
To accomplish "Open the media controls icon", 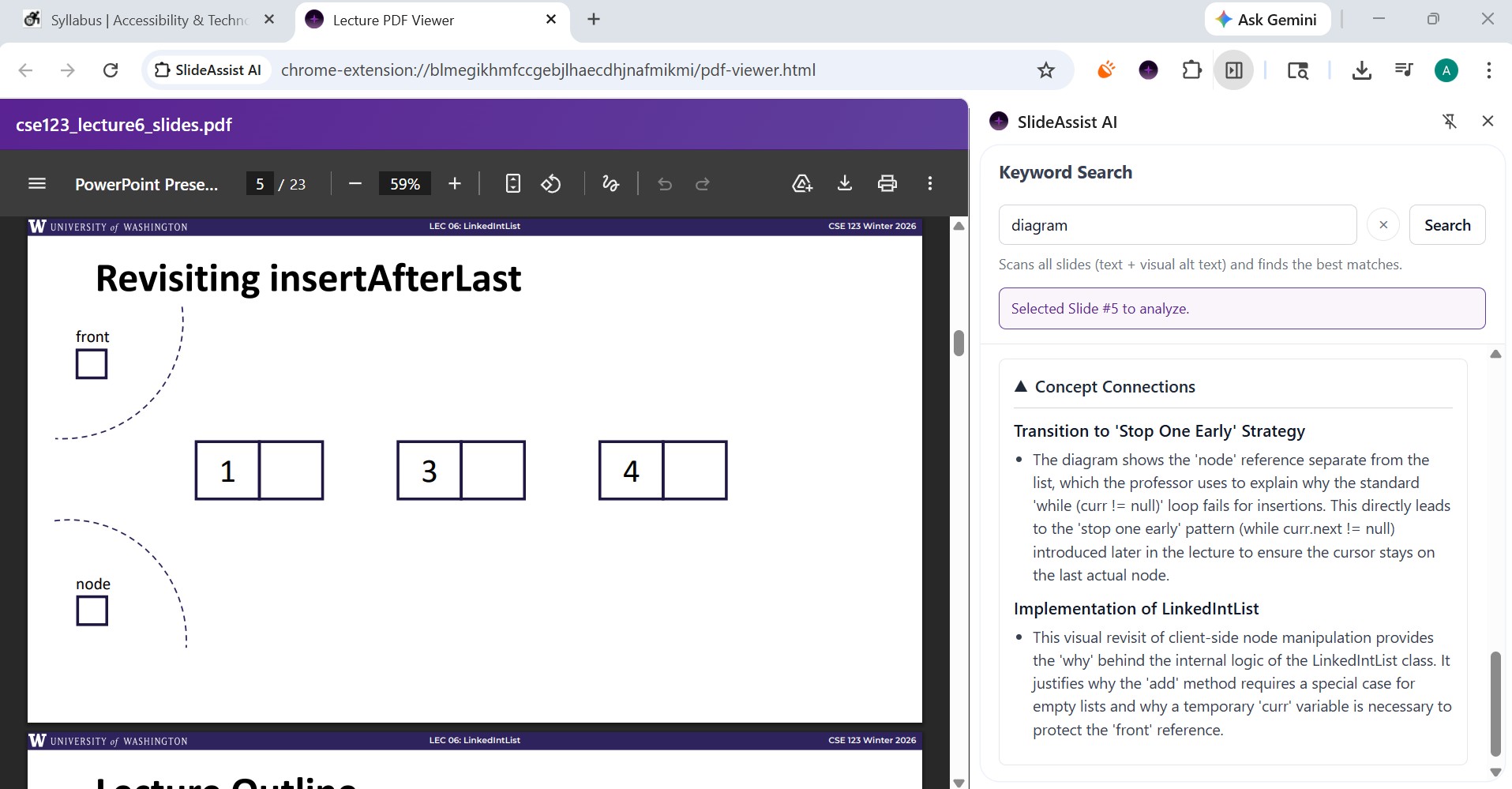I will click(1403, 70).
